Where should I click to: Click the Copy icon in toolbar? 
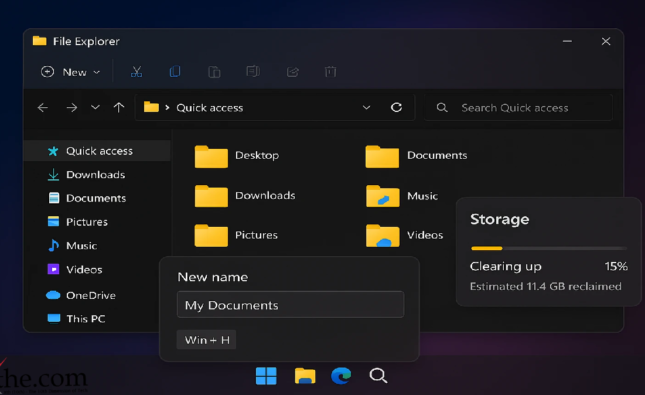(175, 72)
